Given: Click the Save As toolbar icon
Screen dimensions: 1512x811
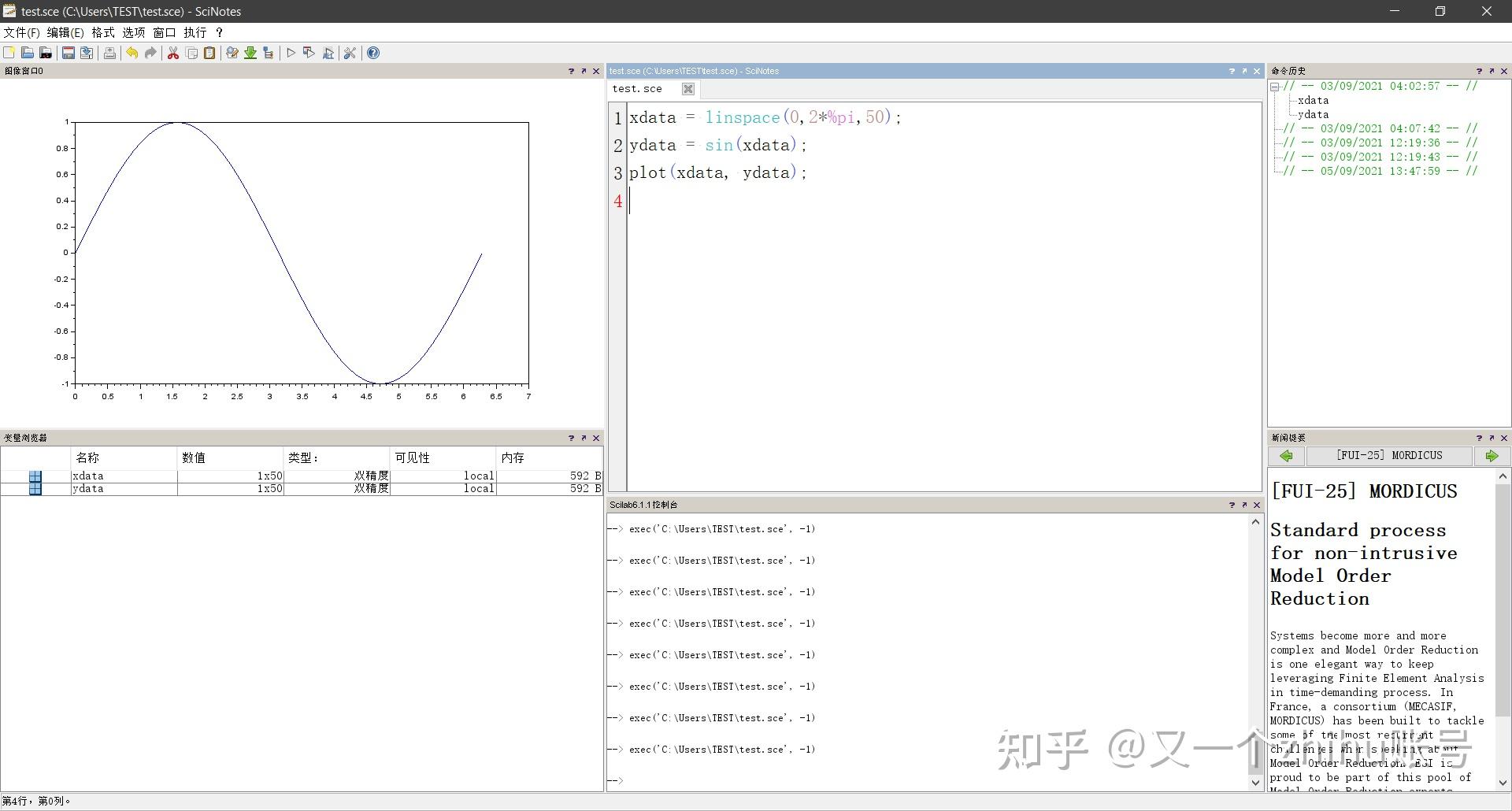Looking at the screenshot, I should pos(87,53).
